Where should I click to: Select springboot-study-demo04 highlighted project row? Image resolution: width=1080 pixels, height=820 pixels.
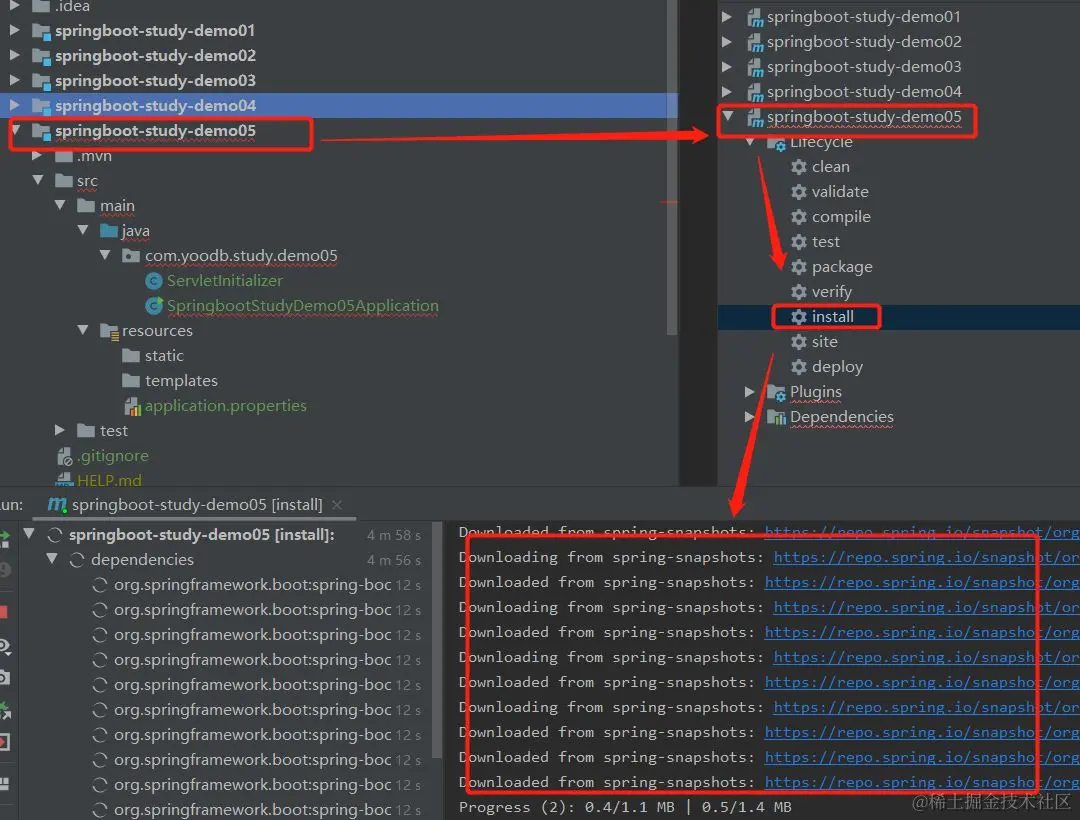coord(339,105)
